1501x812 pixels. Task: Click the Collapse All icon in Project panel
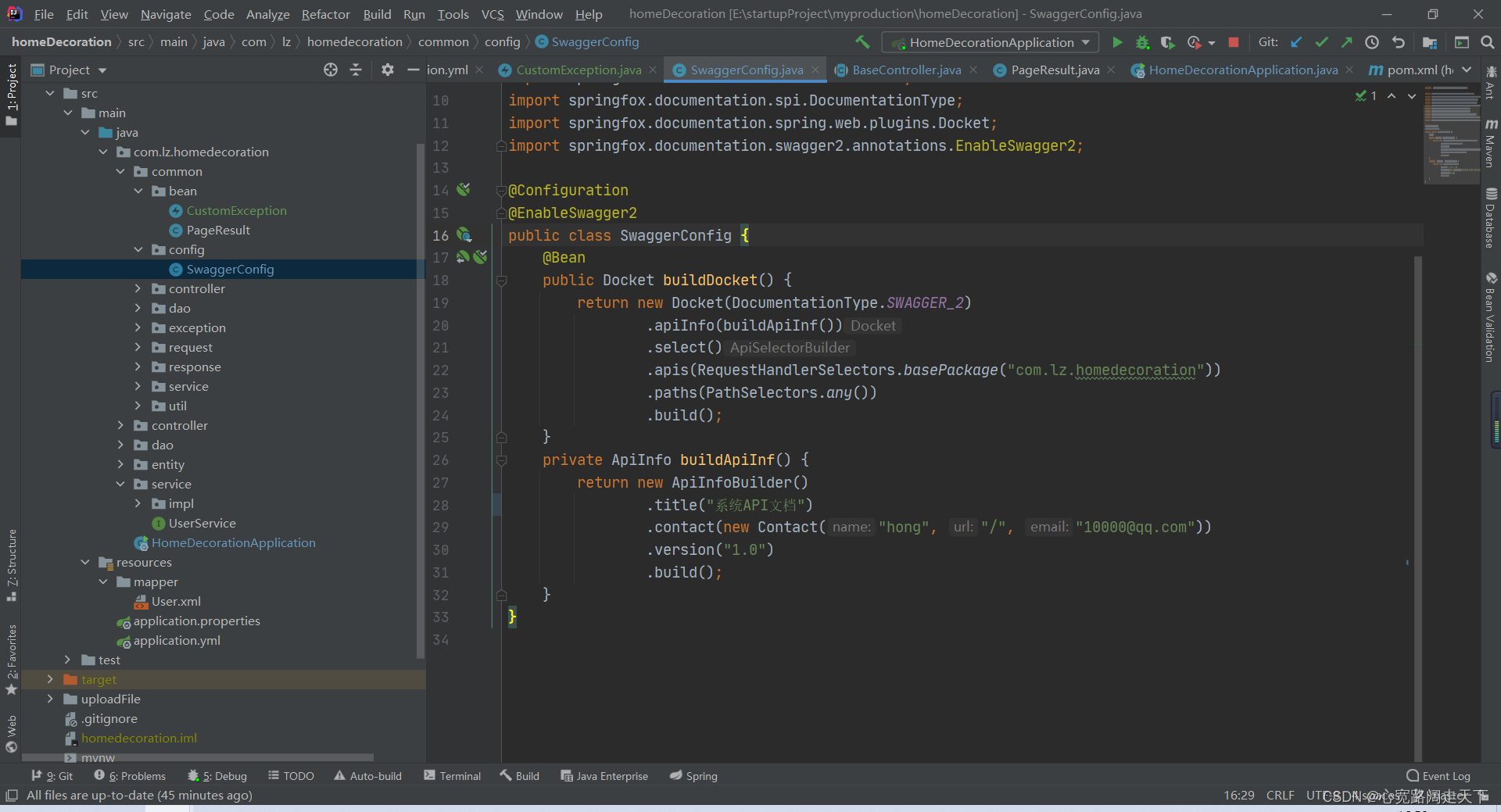pyautogui.click(x=356, y=70)
